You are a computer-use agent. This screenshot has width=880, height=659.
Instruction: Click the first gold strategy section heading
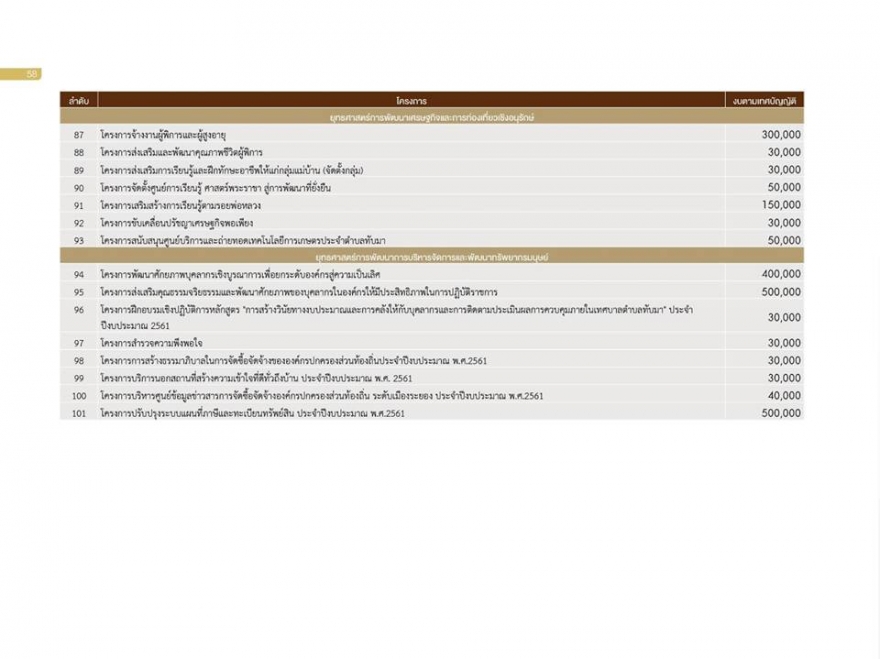tap(432, 117)
